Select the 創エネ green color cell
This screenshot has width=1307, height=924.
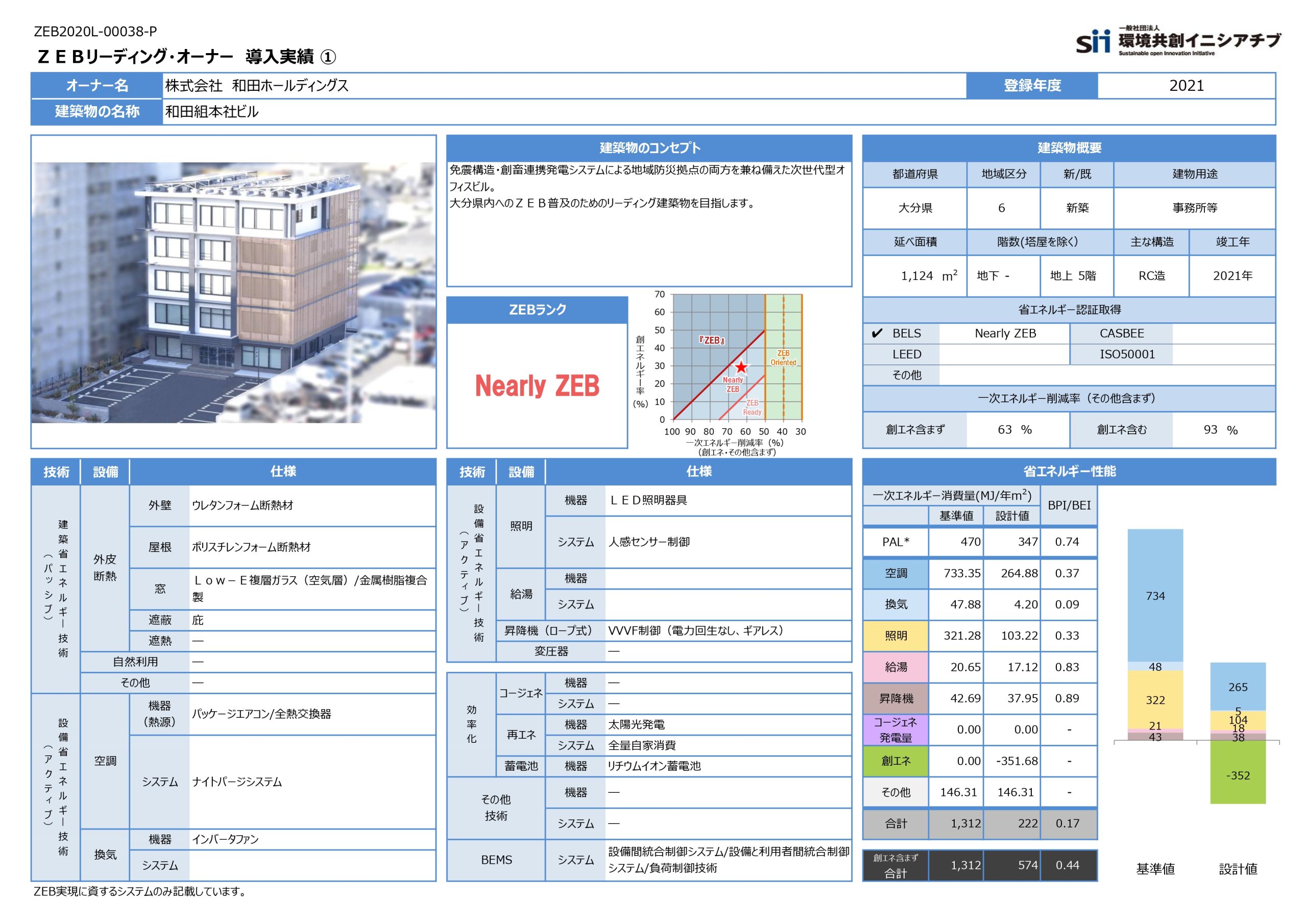coord(895,761)
